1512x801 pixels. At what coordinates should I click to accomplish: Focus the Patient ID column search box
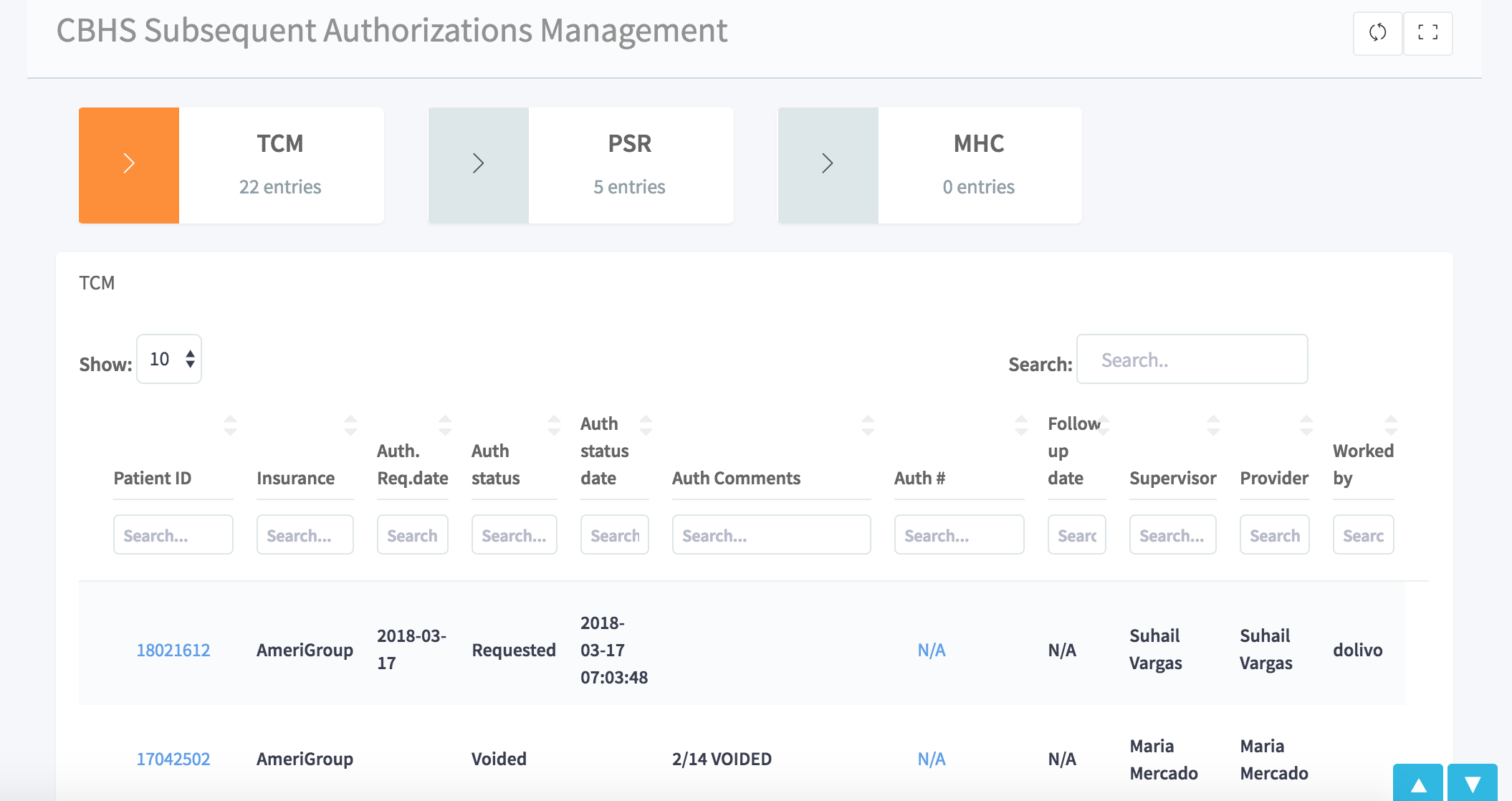[173, 534]
